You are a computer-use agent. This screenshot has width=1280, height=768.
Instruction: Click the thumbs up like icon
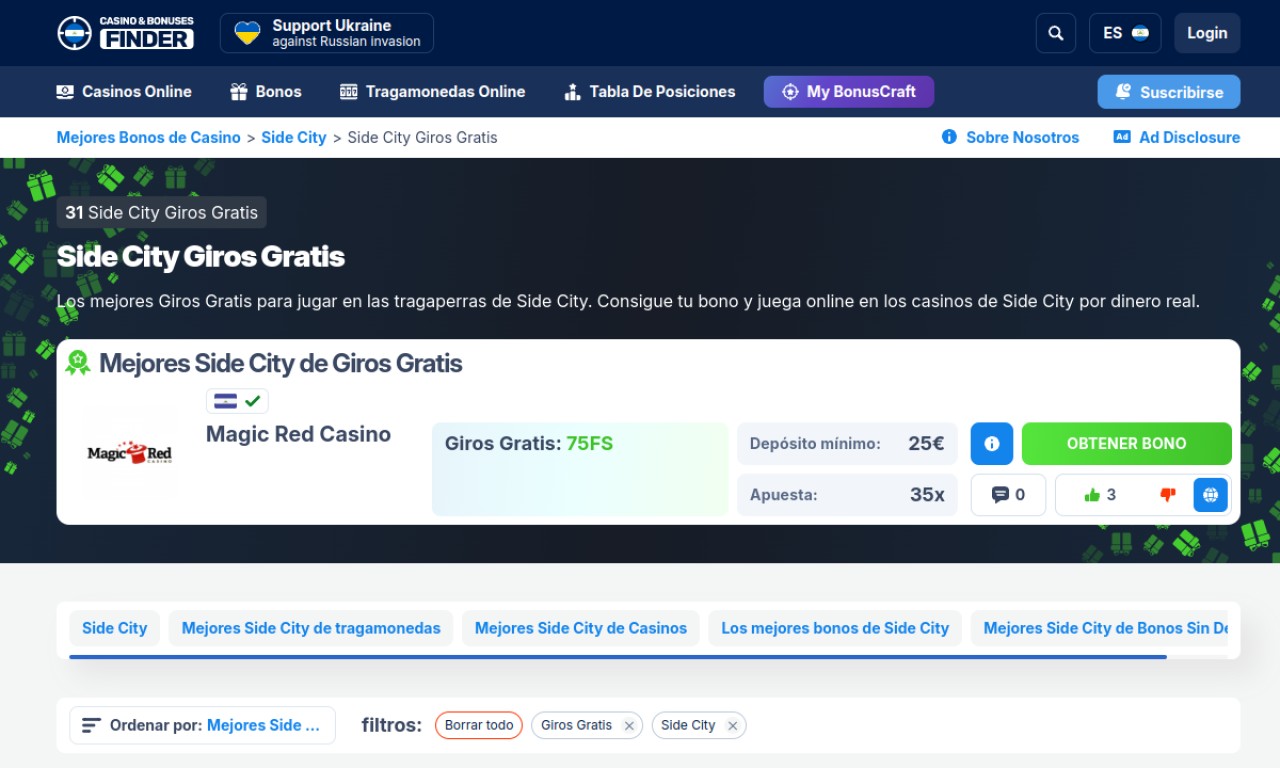pos(1092,495)
